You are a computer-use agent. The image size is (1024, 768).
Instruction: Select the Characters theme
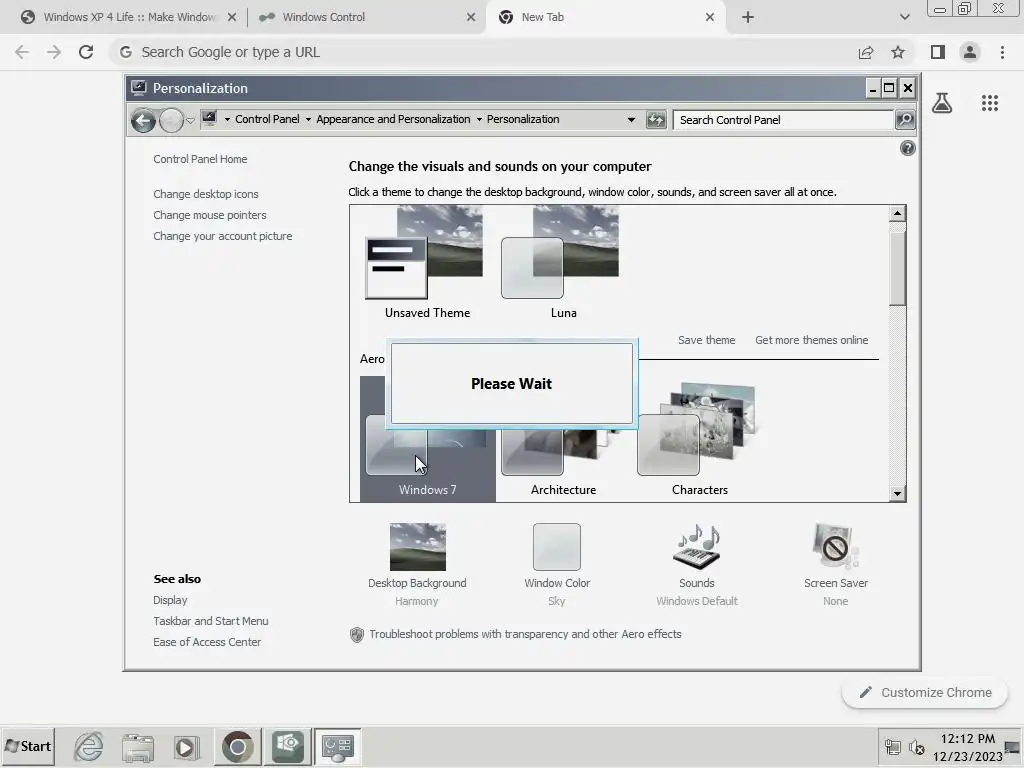pos(697,439)
